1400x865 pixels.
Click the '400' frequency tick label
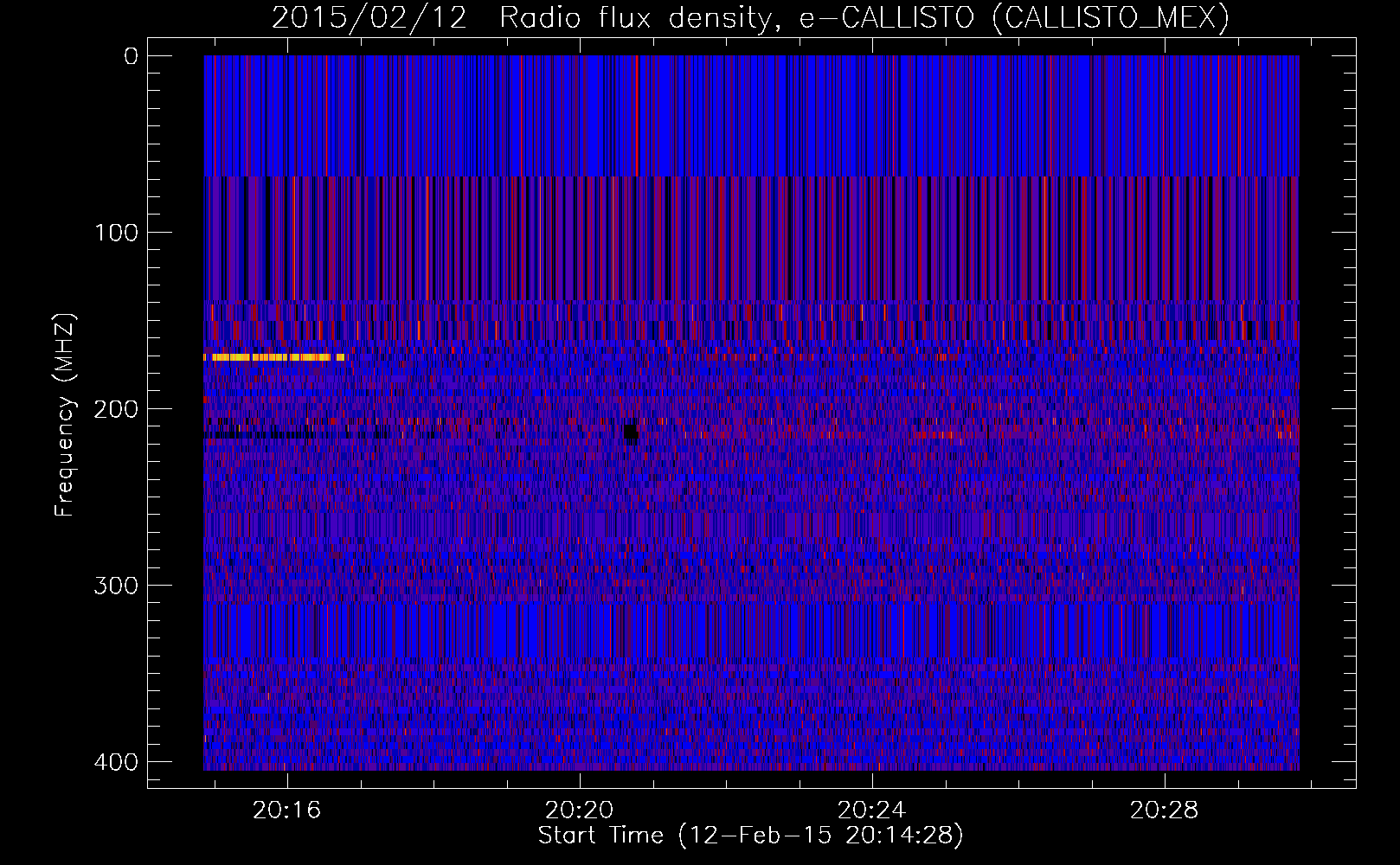116,762
